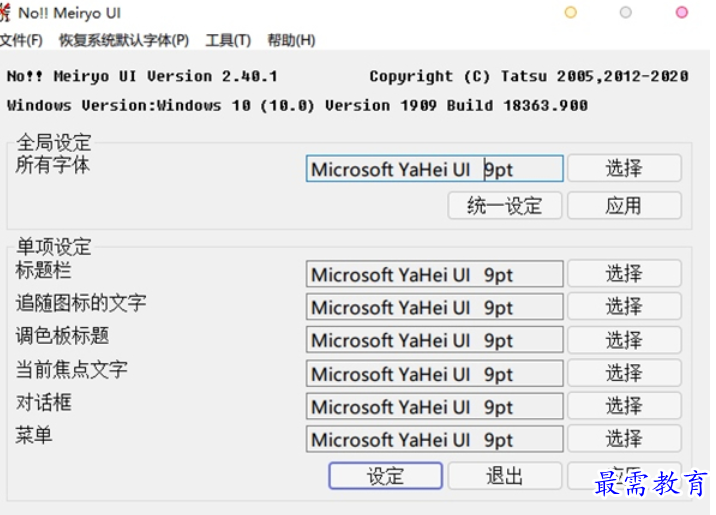Open the 文件(F) menu
This screenshot has width=716, height=515.
21,40
